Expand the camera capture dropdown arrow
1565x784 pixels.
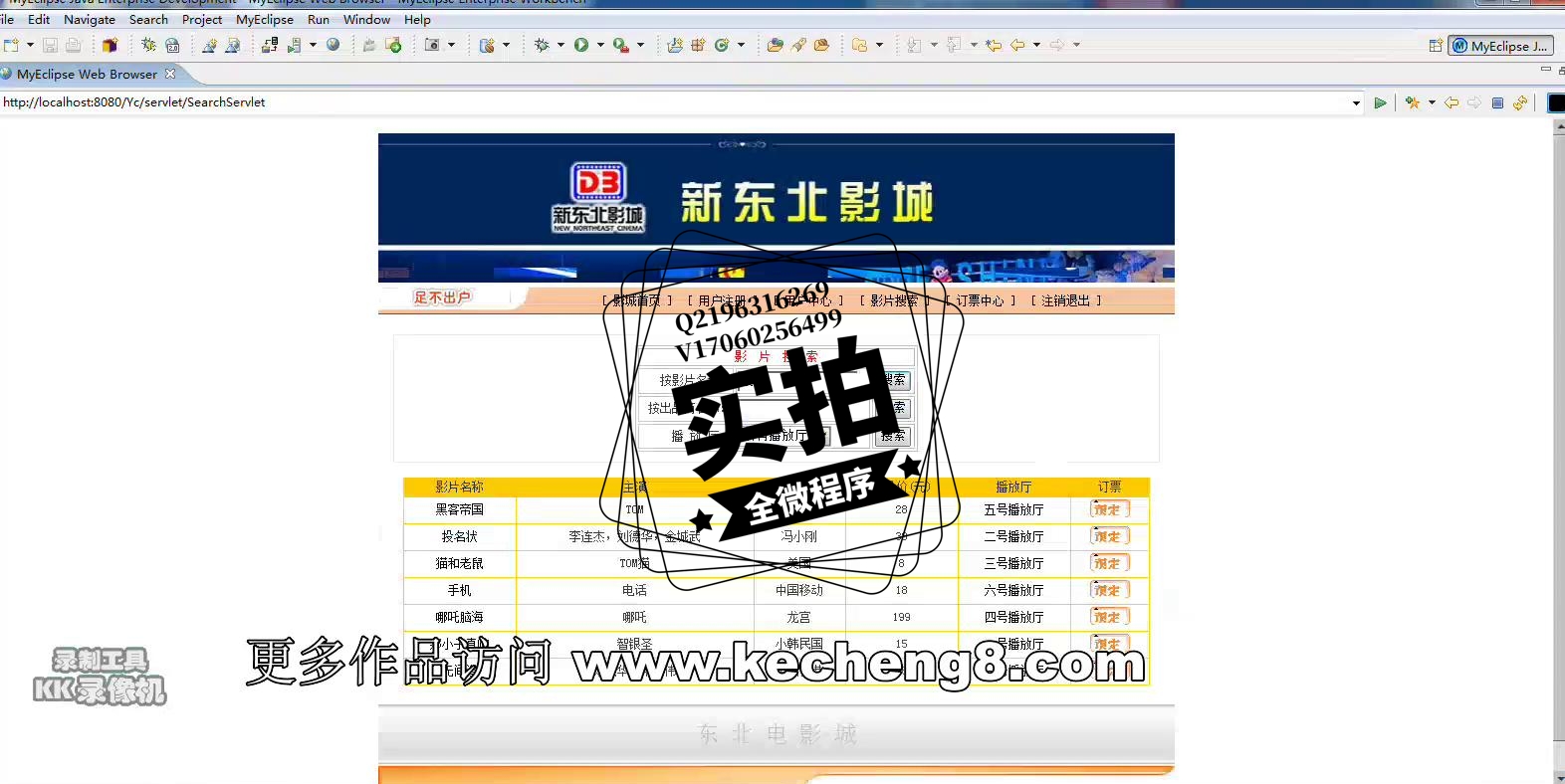(x=451, y=45)
